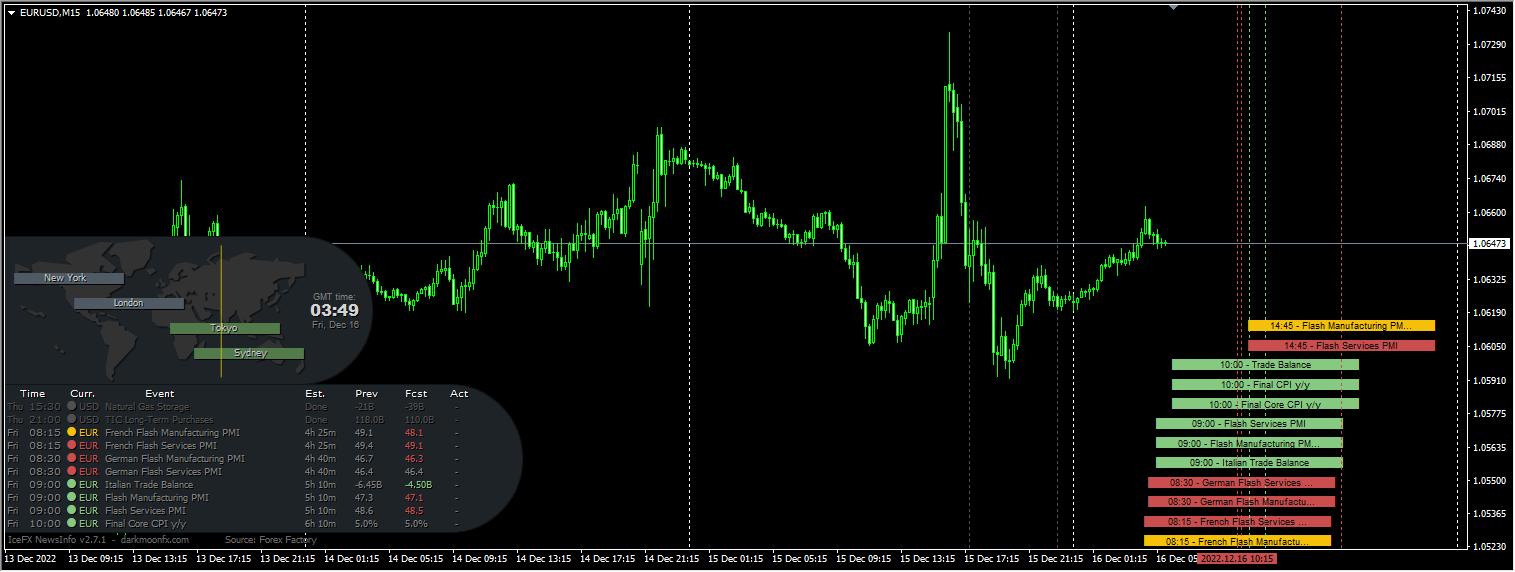Select the Sydney session bar

(249, 353)
